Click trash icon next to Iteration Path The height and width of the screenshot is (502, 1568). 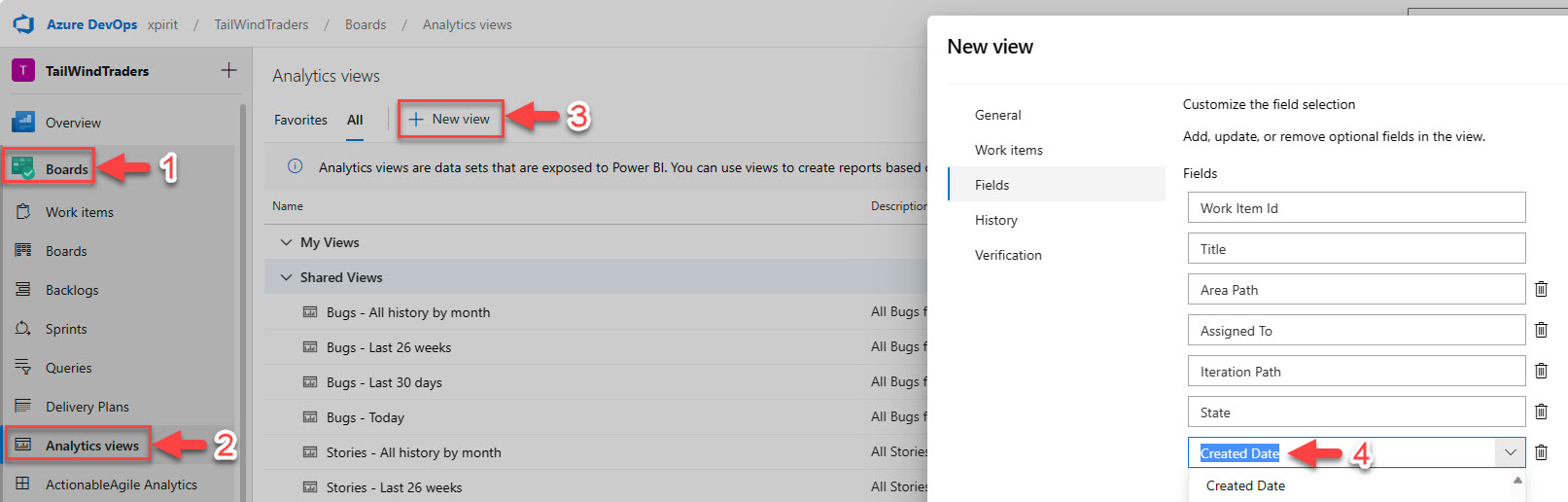point(1541,371)
